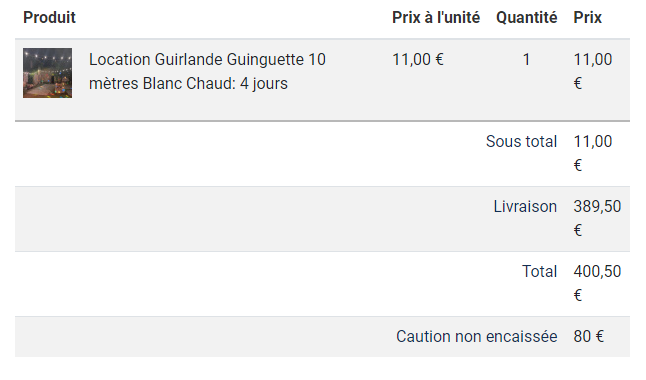Image resolution: width=646 pixels, height=380 pixels.
Task: Open the Guirlande Guinguette product thumbnail
Action: [x=47, y=73]
